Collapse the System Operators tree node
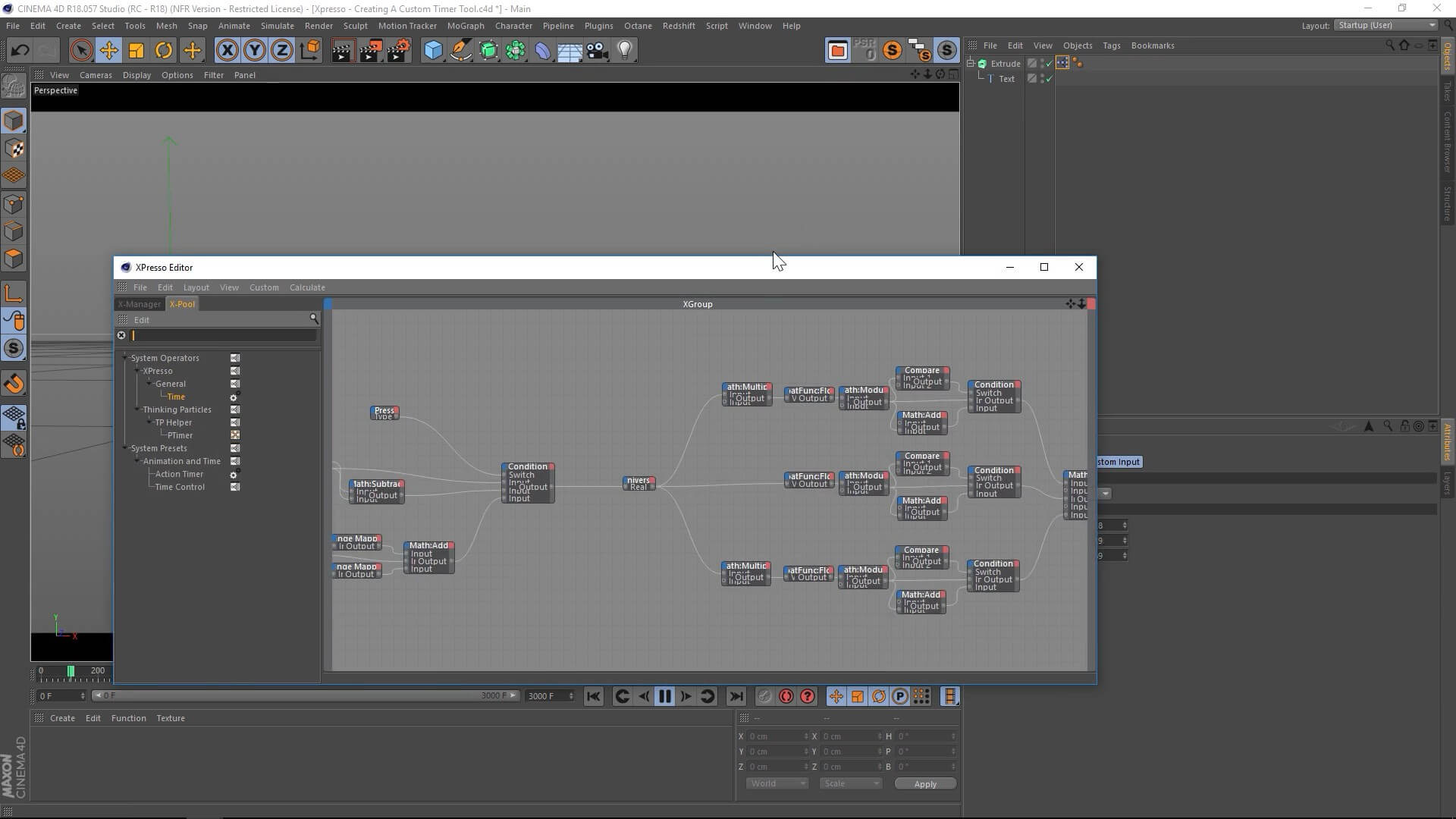Image resolution: width=1456 pixels, height=819 pixels. 126,358
